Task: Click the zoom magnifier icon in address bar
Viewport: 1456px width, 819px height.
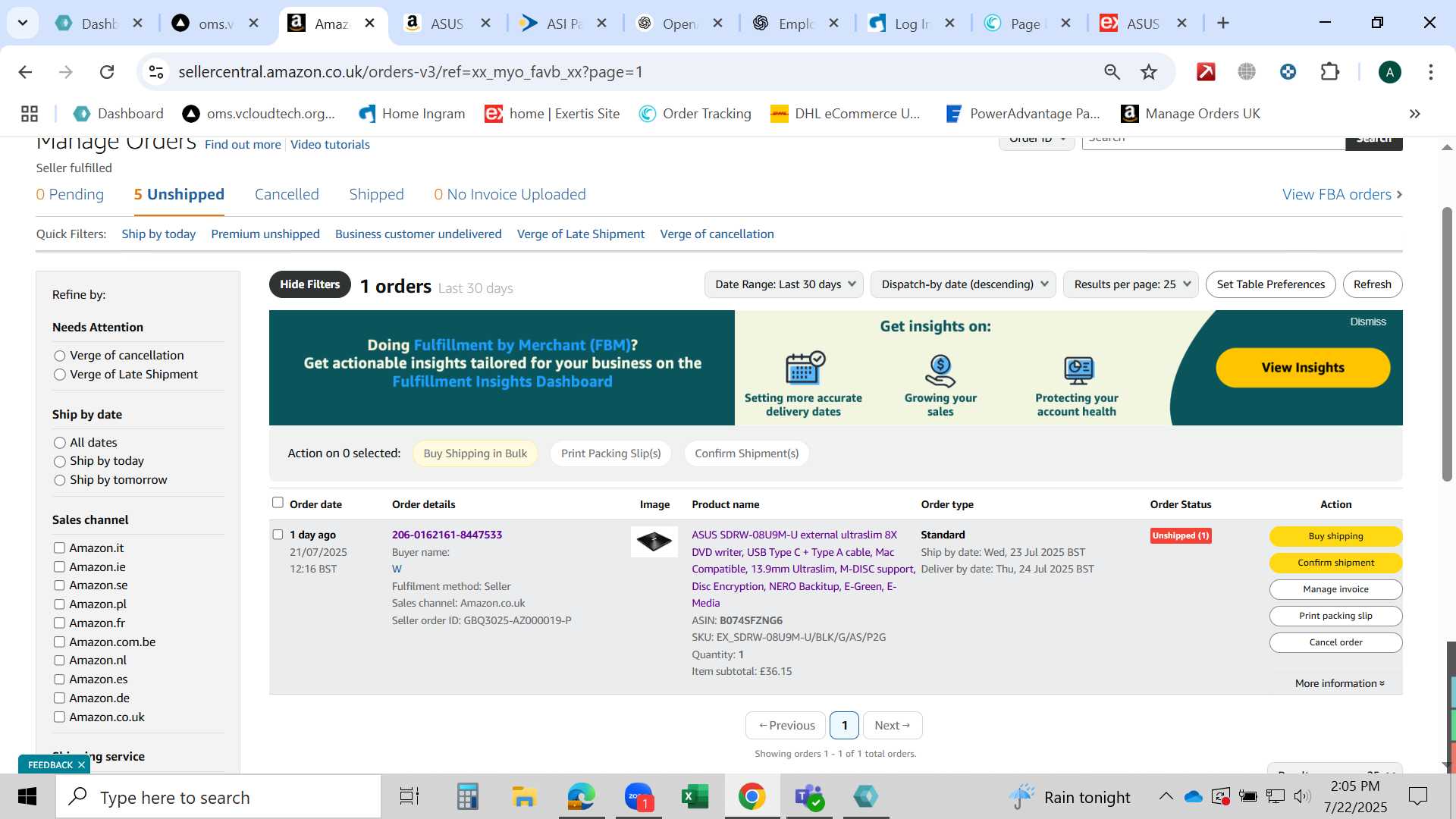Action: pos(1112,72)
